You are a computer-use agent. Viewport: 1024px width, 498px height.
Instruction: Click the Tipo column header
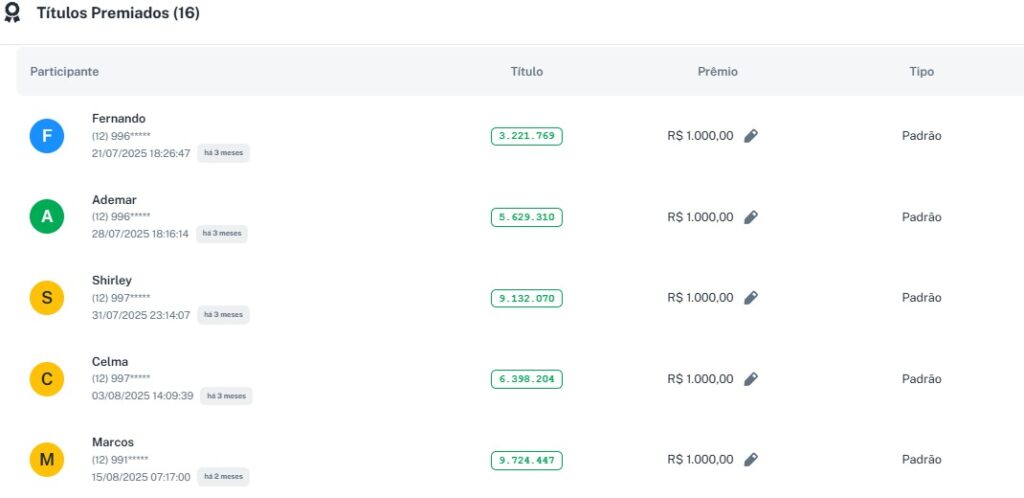pyautogui.click(x=921, y=72)
